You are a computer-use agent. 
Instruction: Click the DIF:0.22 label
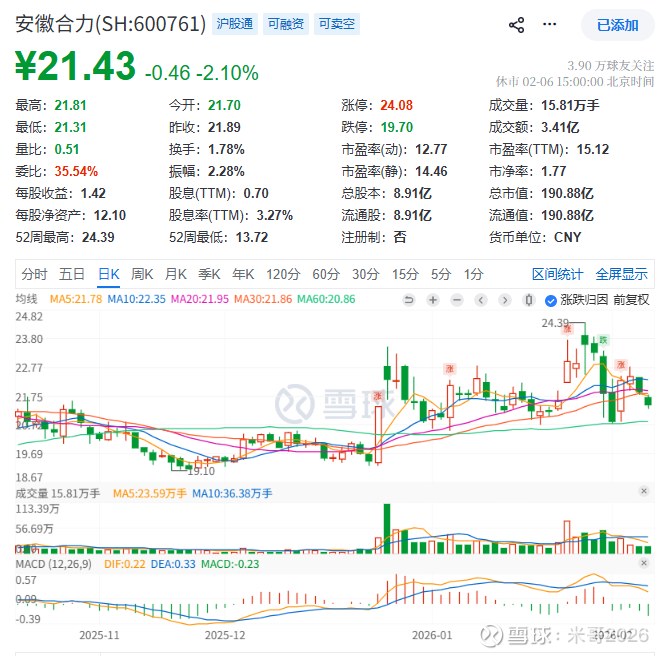point(125,564)
